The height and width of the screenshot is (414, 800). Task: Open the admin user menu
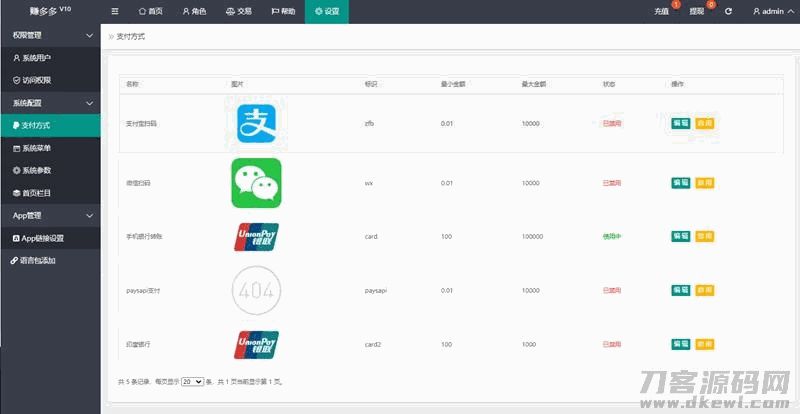[767, 11]
